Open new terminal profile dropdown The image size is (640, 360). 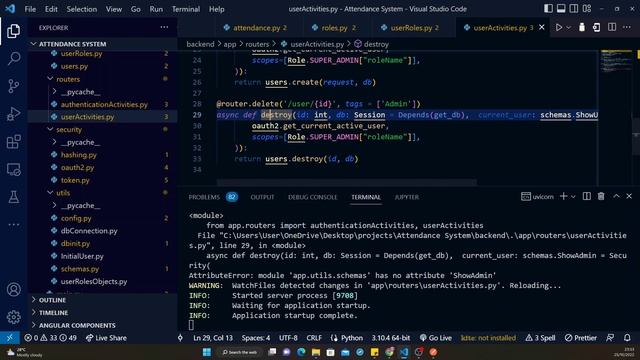pos(573,197)
